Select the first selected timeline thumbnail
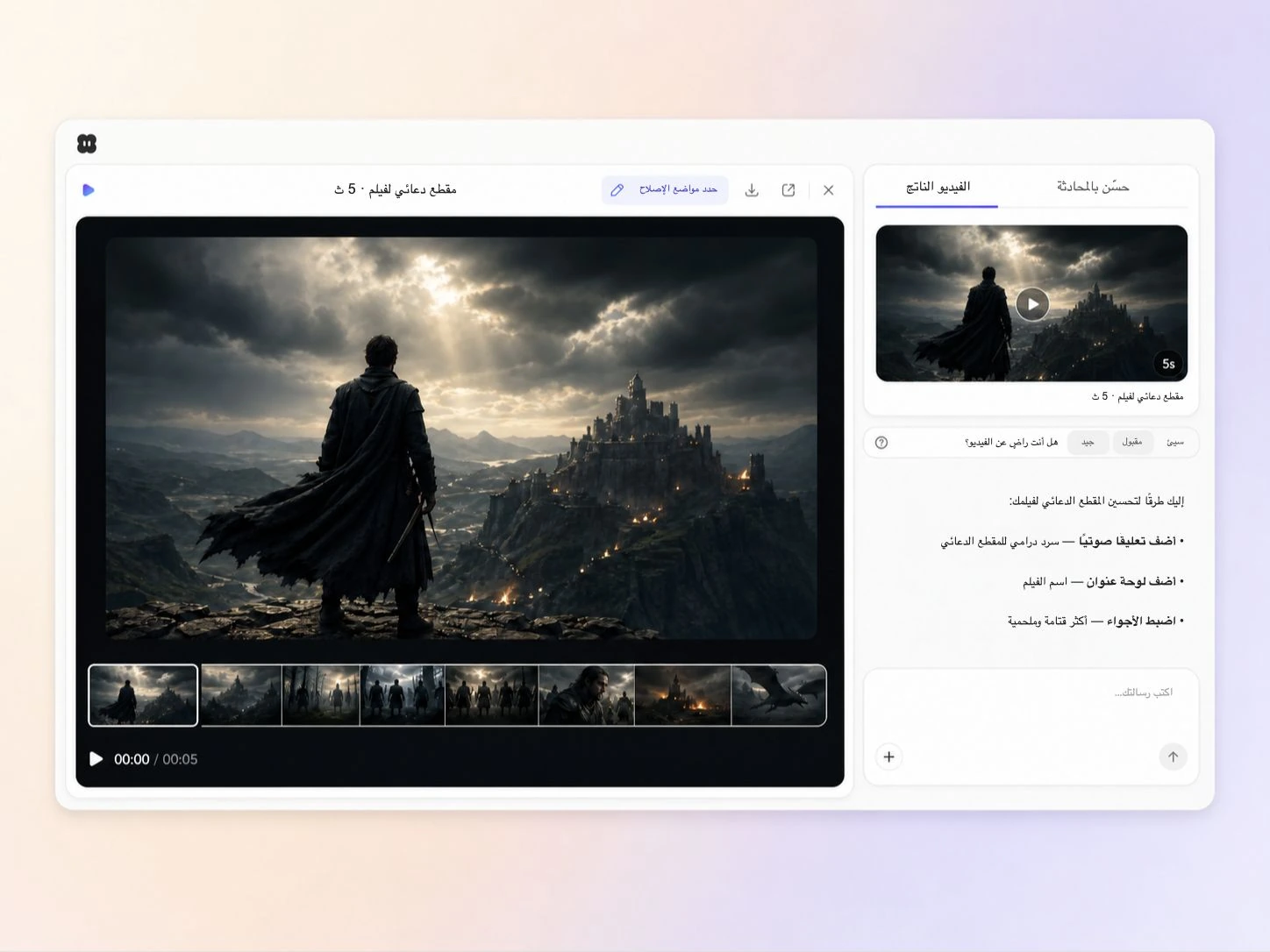This screenshot has width=1270, height=952. point(143,695)
